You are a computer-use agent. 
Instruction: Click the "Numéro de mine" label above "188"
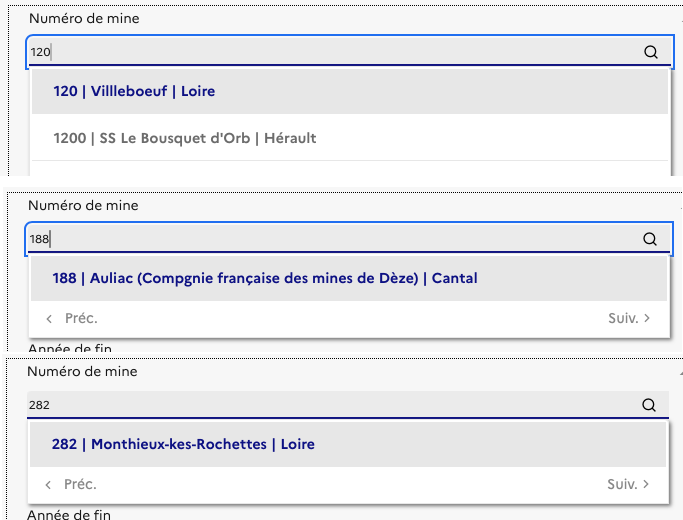click(83, 205)
